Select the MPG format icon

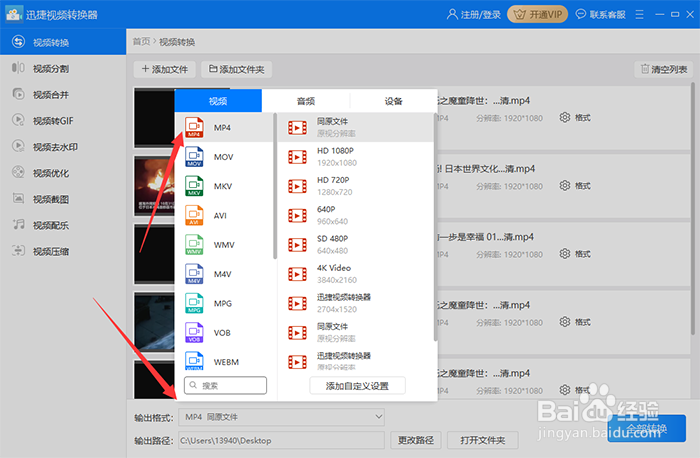194,303
